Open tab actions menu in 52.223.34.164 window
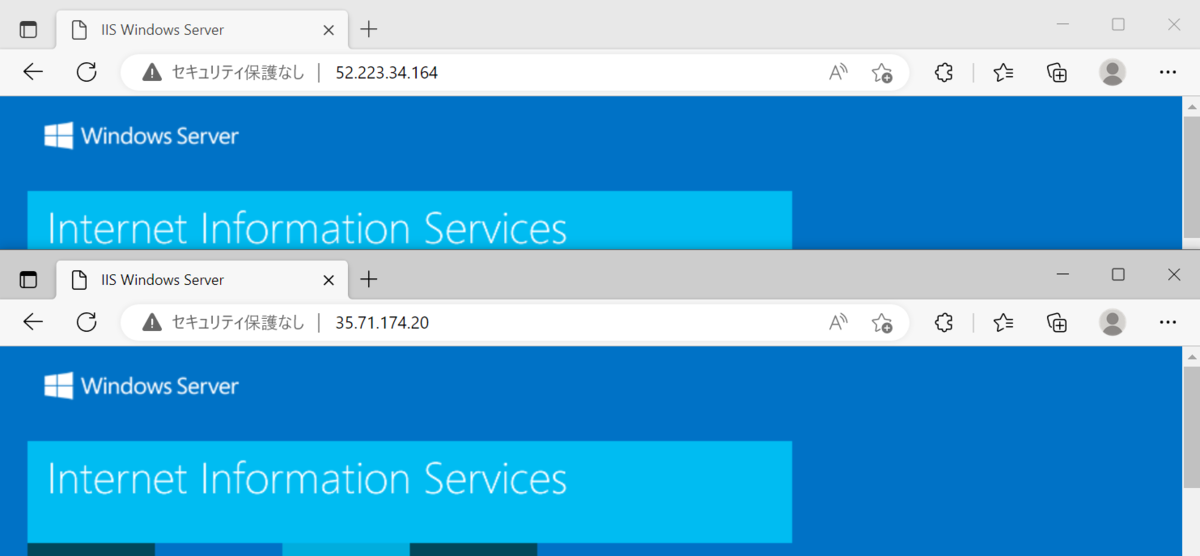Viewport: 1200px width, 556px height. click(x=28, y=29)
